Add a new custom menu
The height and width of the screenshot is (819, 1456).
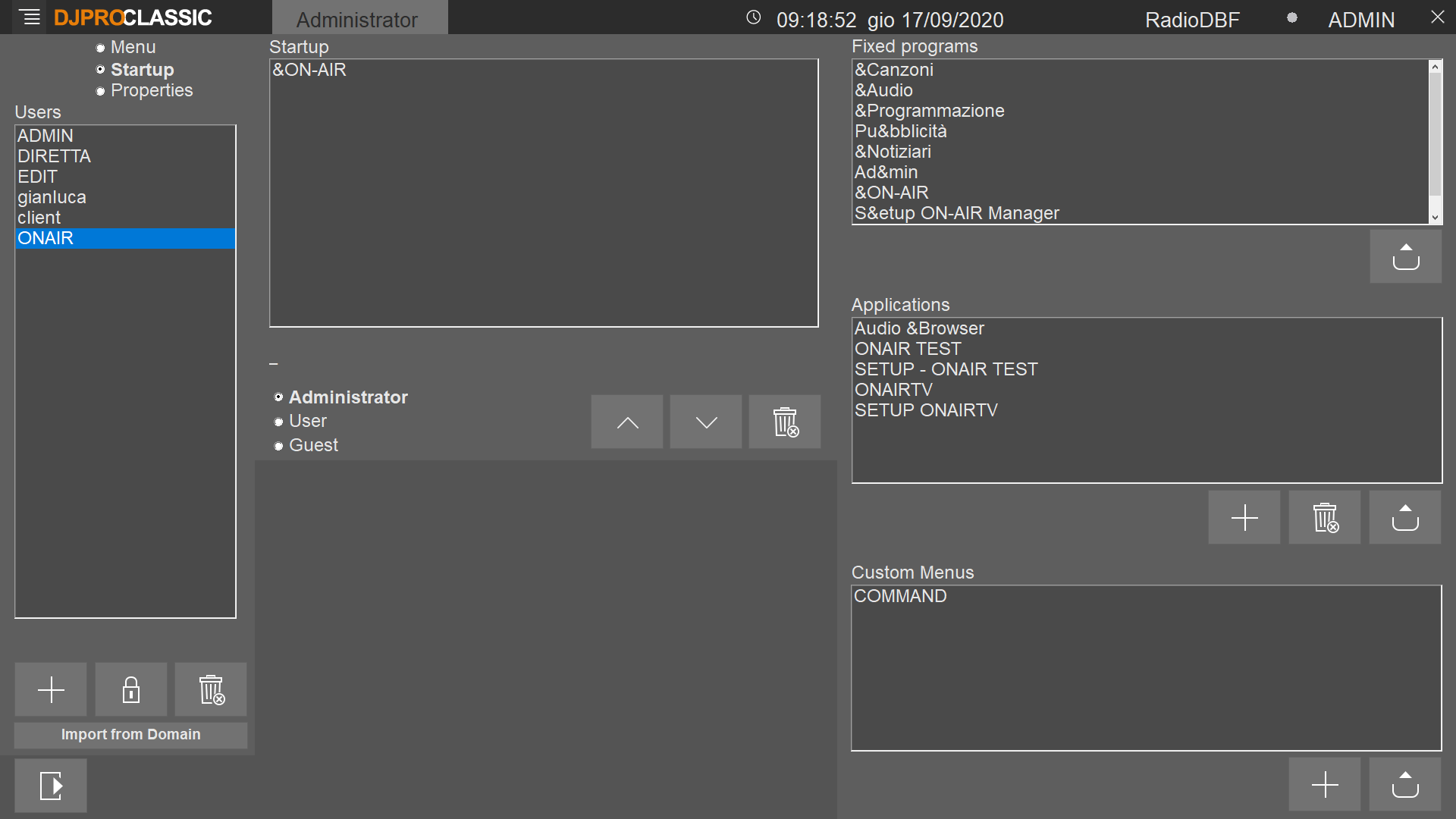pos(1325,784)
